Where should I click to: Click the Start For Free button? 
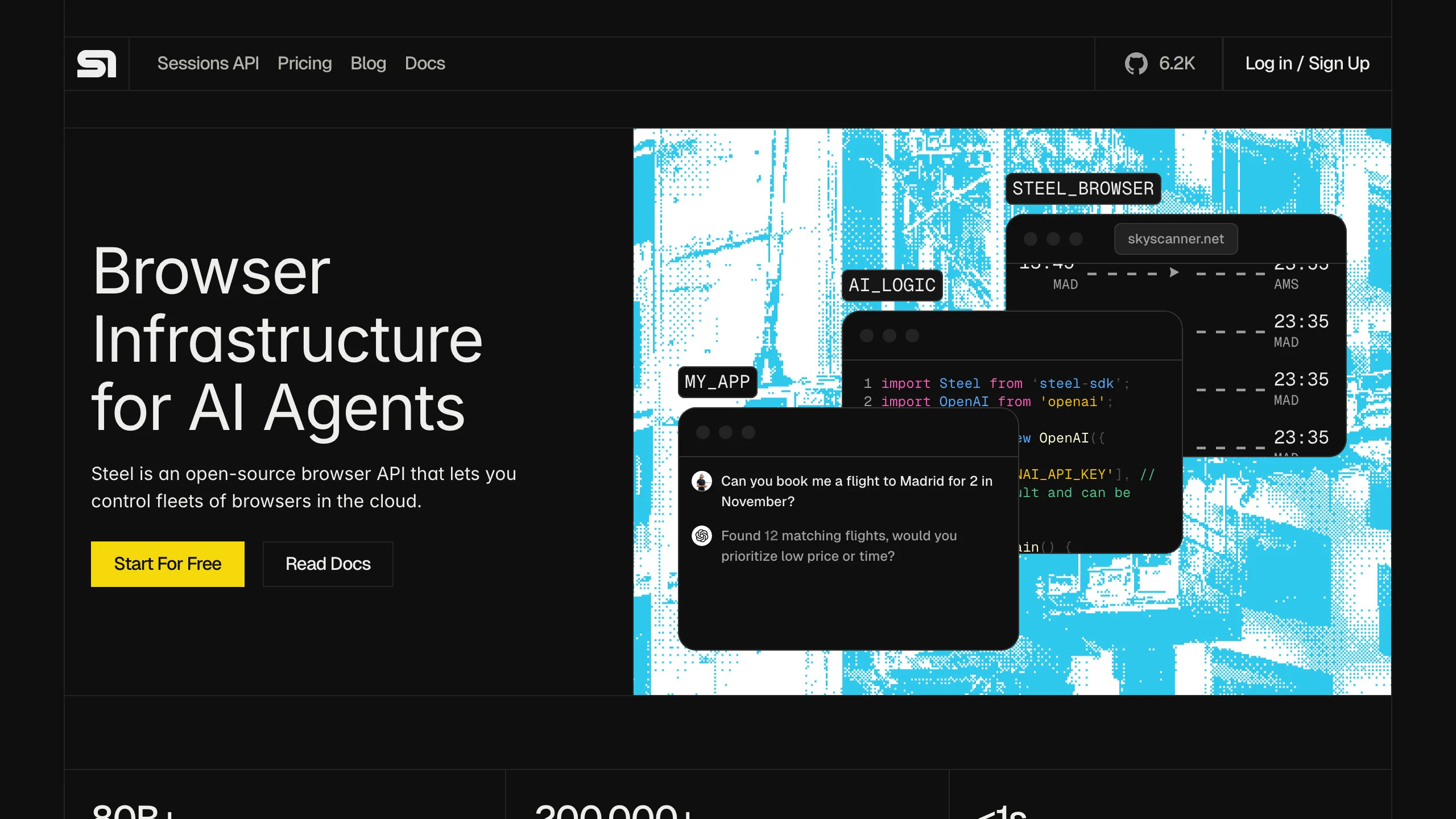point(167,564)
